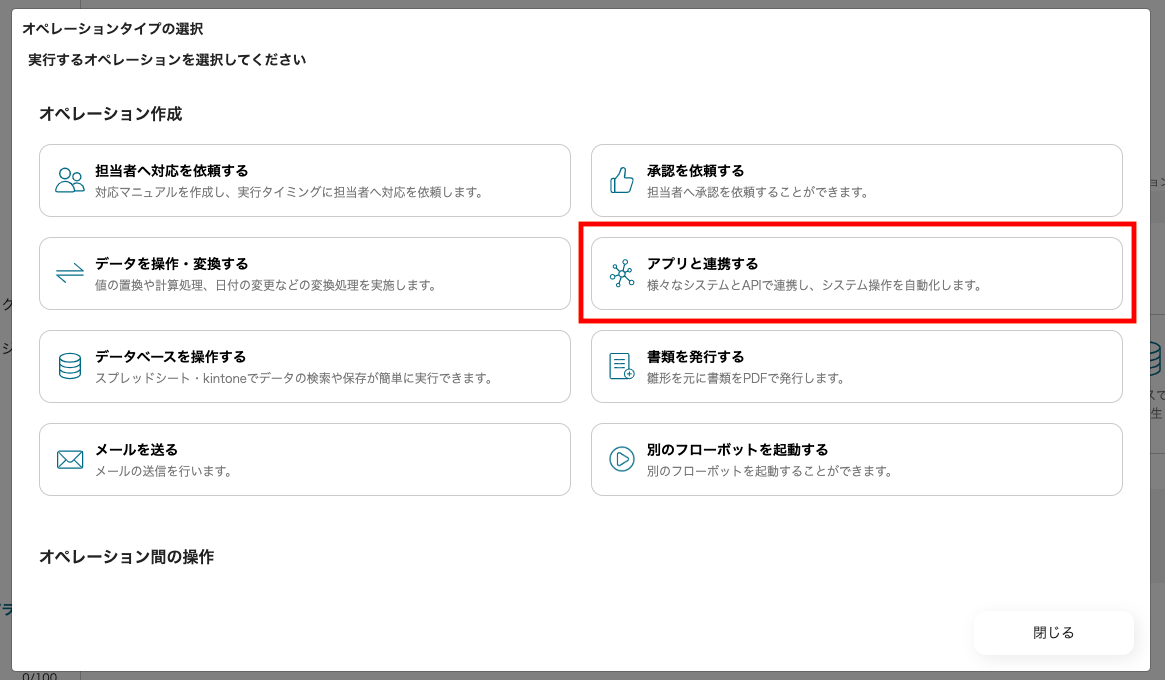Pick the 別のフローボットを起動する title
The image size is (1165, 680).
pos(737,450)
